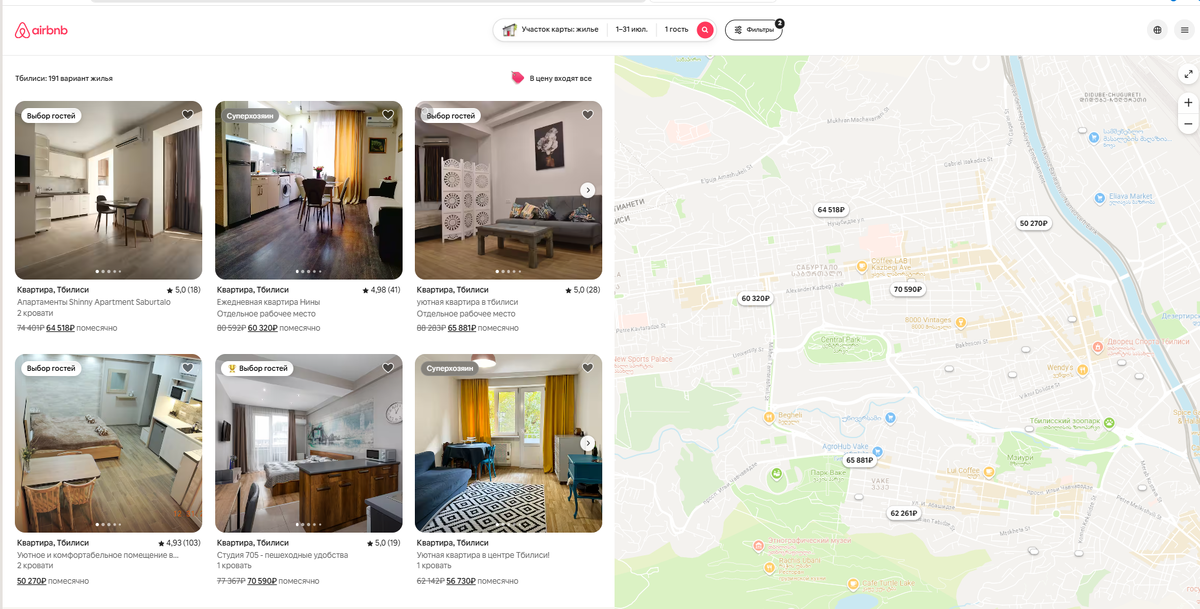1200x609 pixels.
Task: Open the Фильтры filters button
Action: tap(754, 30)
